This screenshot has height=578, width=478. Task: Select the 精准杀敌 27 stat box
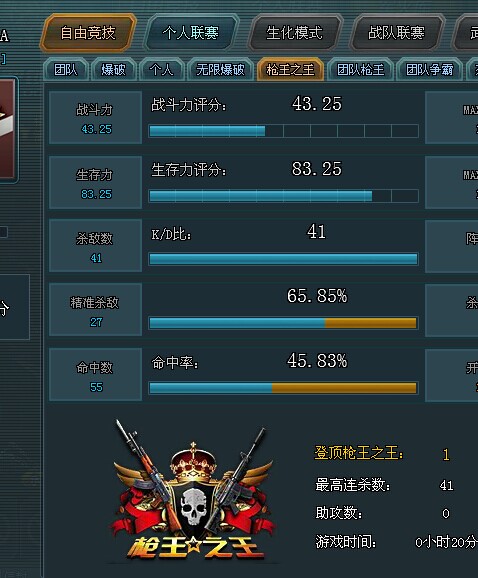(x=95, y=310)
